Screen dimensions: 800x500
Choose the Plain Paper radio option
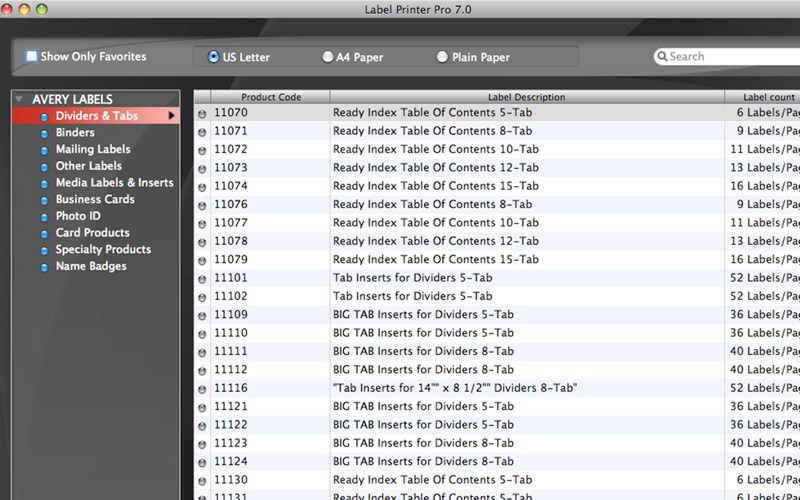click(442, 57)
